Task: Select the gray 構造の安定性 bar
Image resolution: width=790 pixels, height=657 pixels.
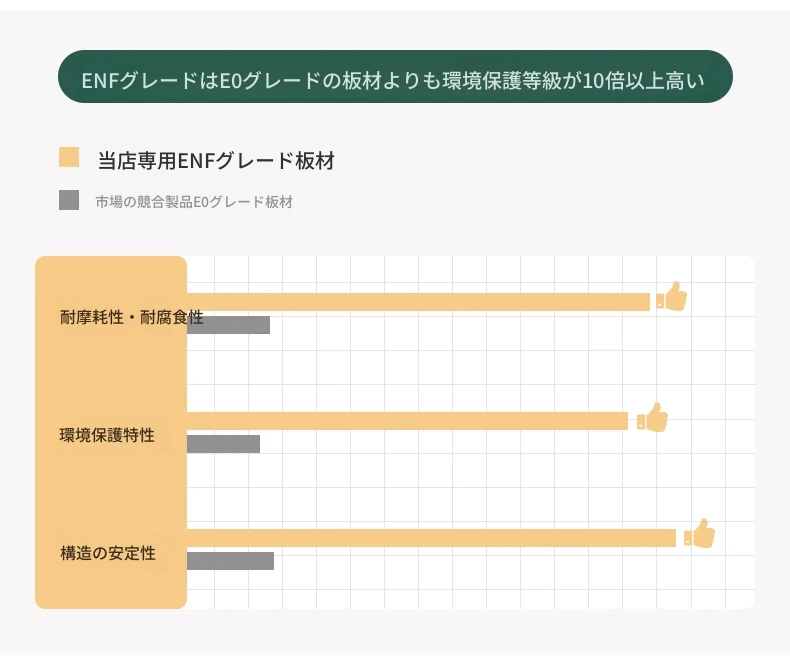Action: pos(230,561)
